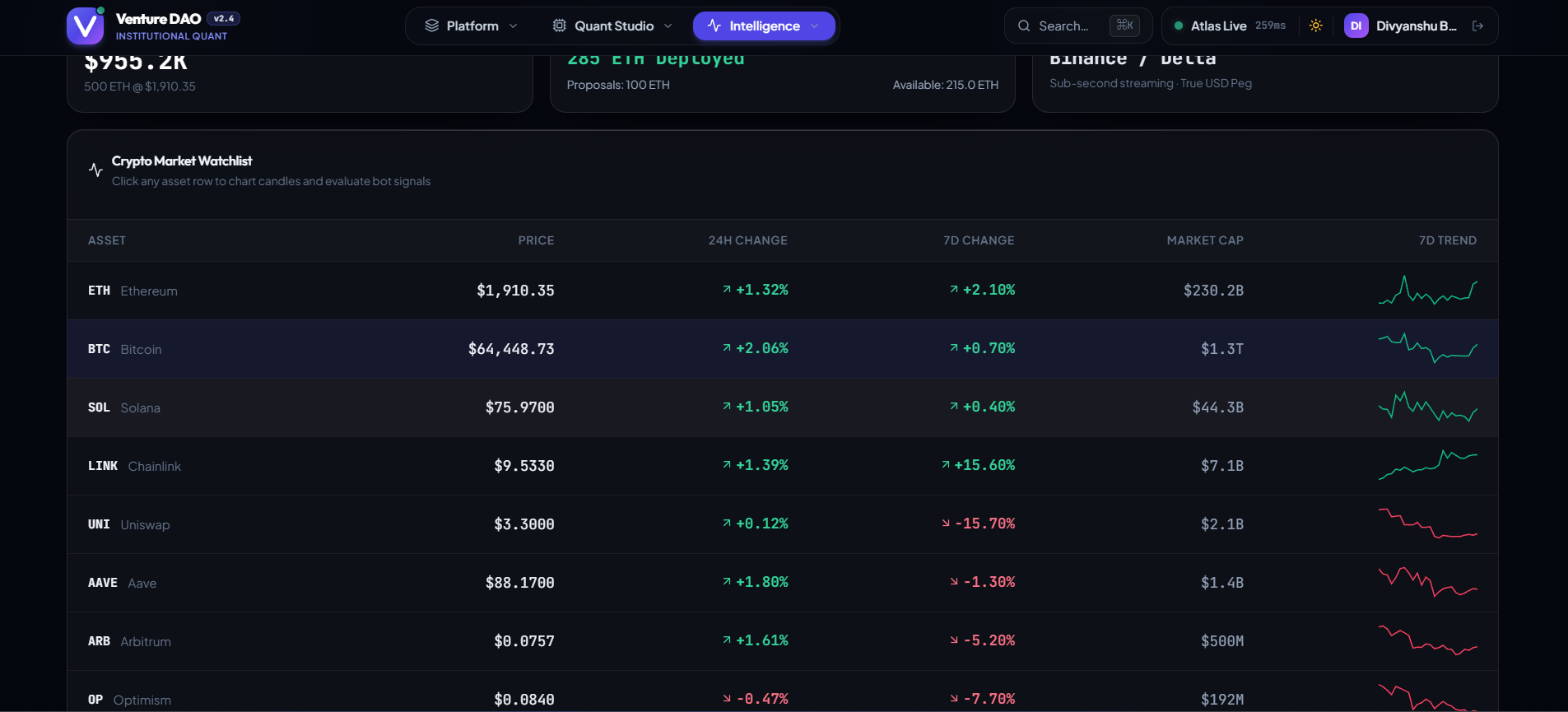1568x712 pixels.
Task: Click Ethereum 24h up-arrow icon
Action: coord(727,290)
